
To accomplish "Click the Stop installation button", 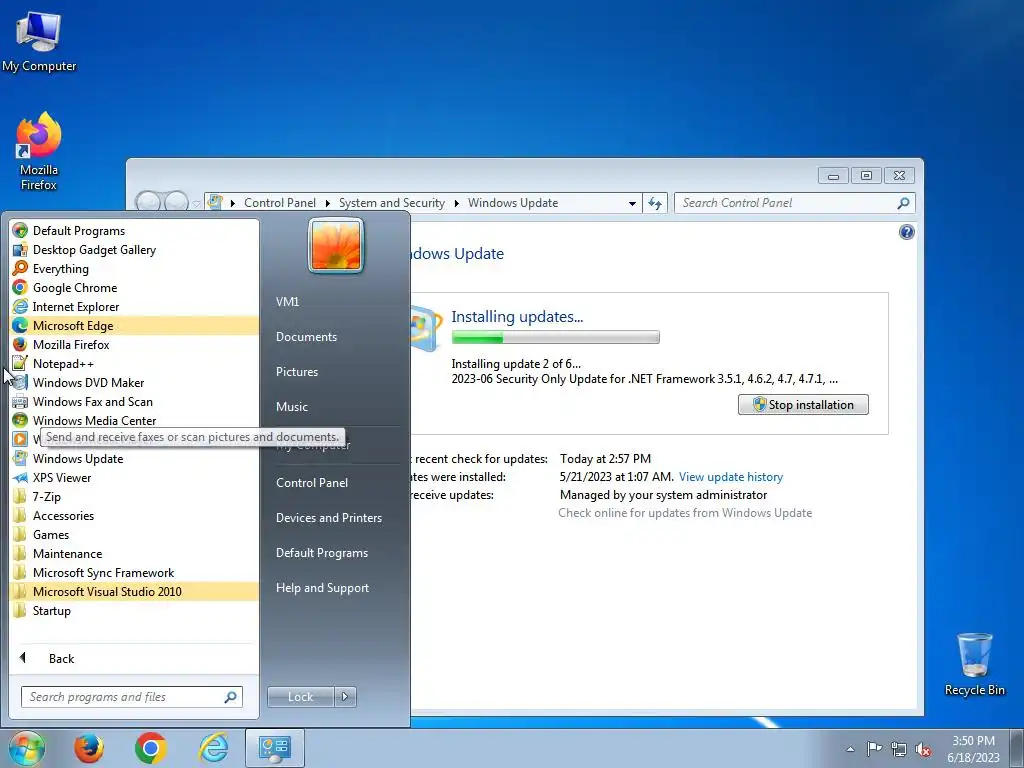I will tap(803, 404).
